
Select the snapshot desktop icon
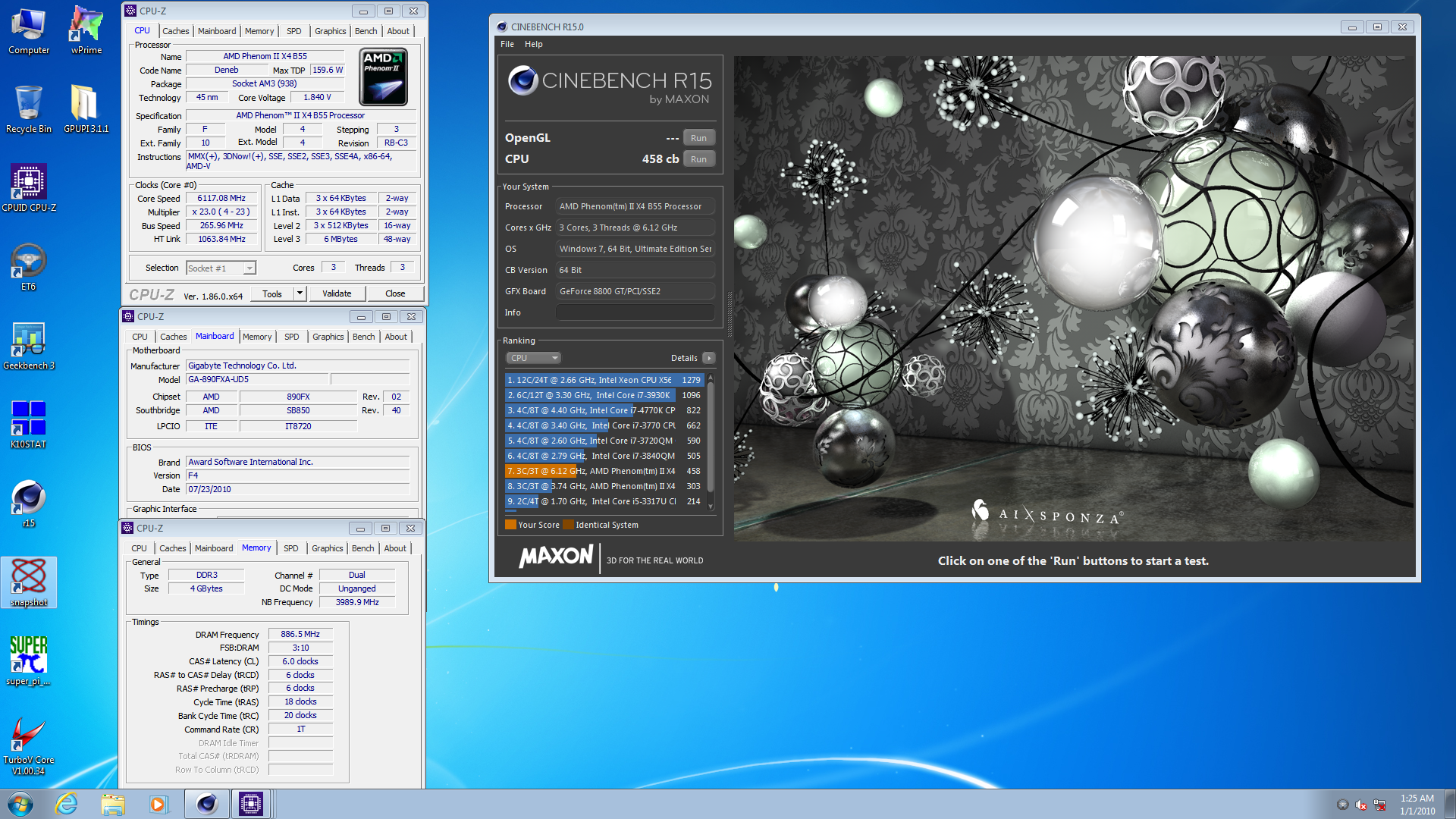pos(29,582)
